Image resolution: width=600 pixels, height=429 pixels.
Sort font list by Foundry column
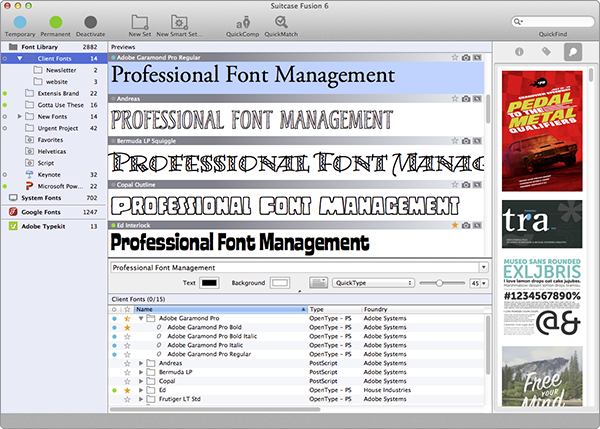[375, 310]
